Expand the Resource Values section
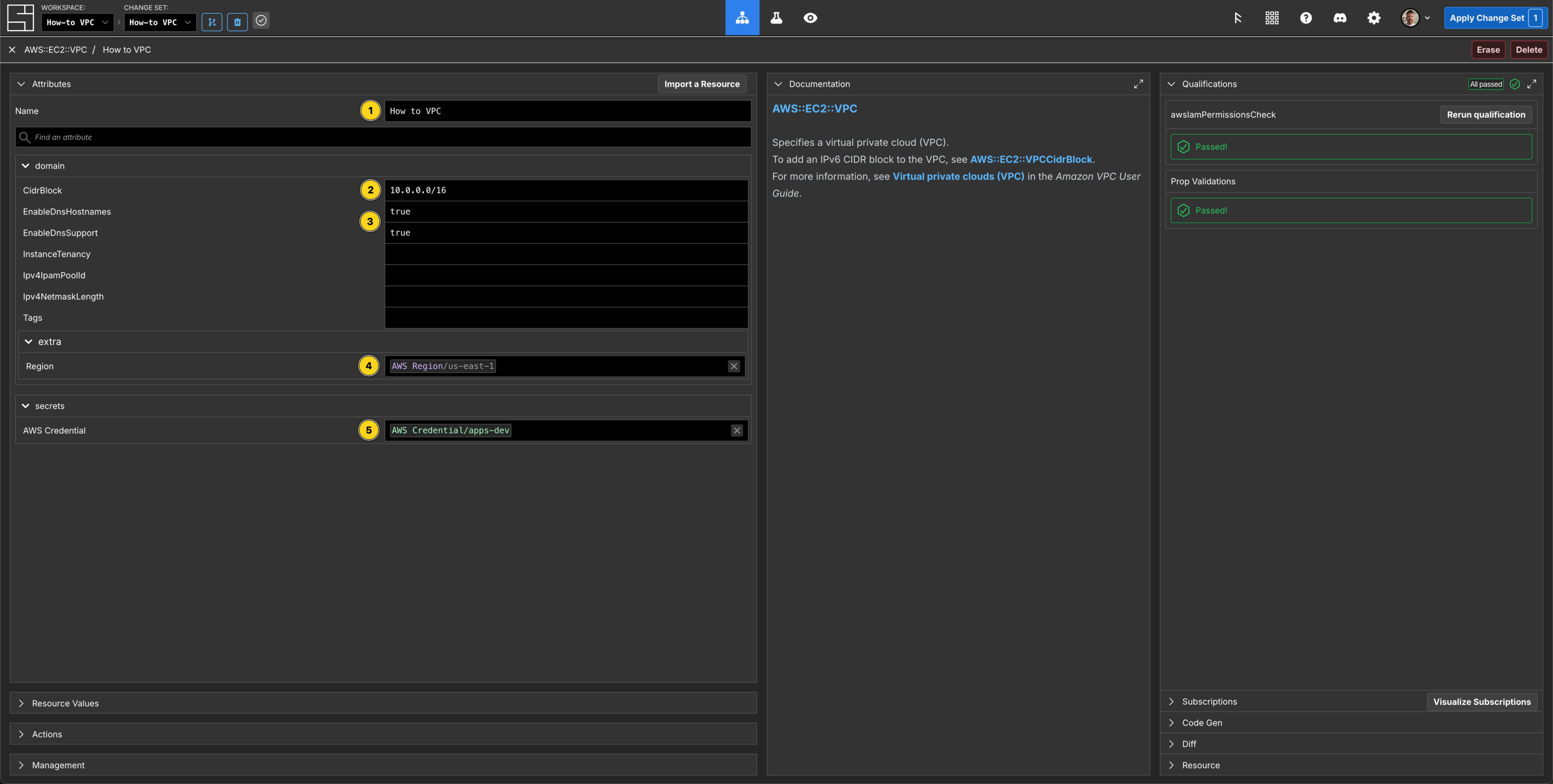Screen dimensions: 1553x784 click(383, 703)
